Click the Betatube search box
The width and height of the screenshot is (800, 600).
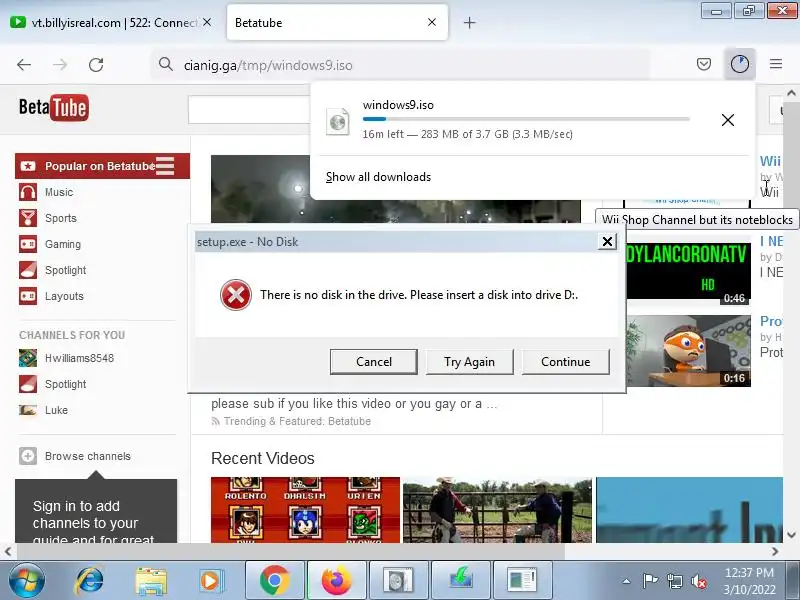[x=249, y=109]
